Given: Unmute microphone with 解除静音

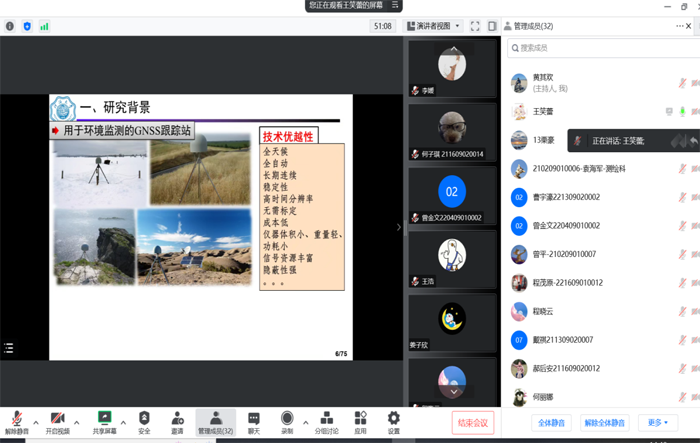Looking at the screenshot, I should click(x=16, y=422).
